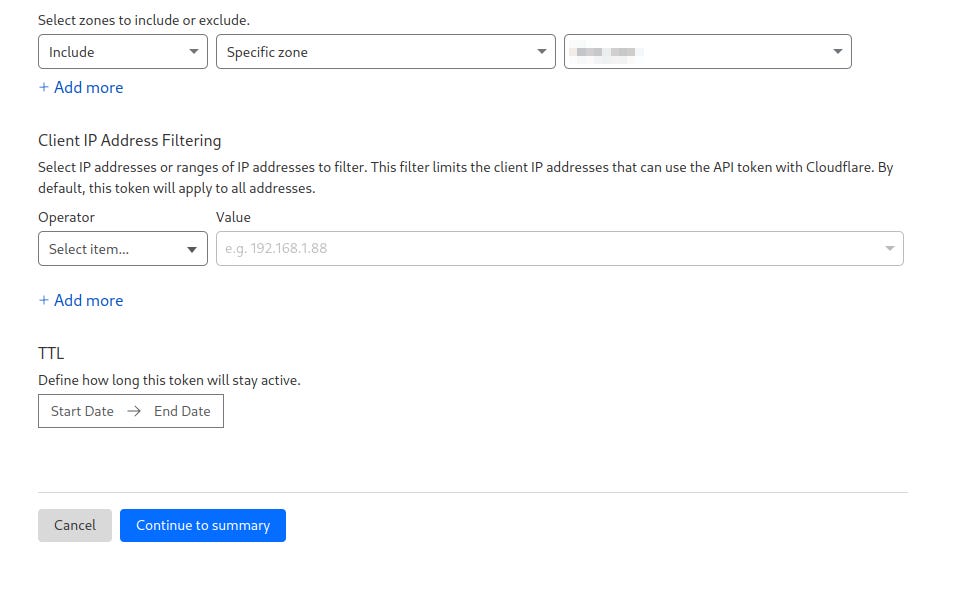Click the chevron on the zone name selector
The height and width of the screenshot is (600, 974).
[x=838, y=51]
